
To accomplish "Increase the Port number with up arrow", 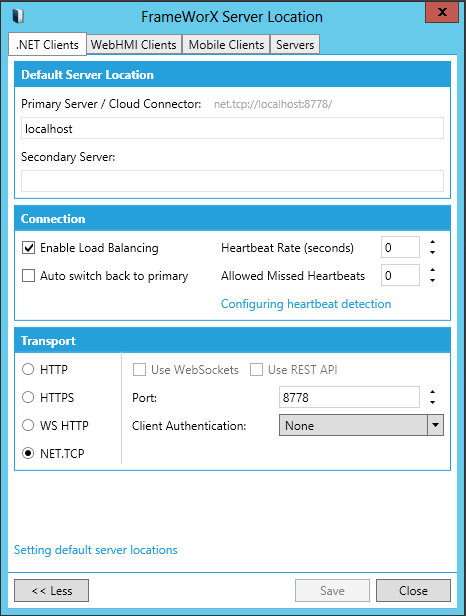I will click(x=432, y=392).
